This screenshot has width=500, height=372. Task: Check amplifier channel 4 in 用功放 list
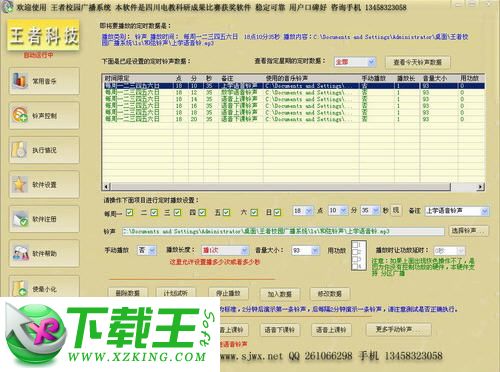click(x=356, y=266)
